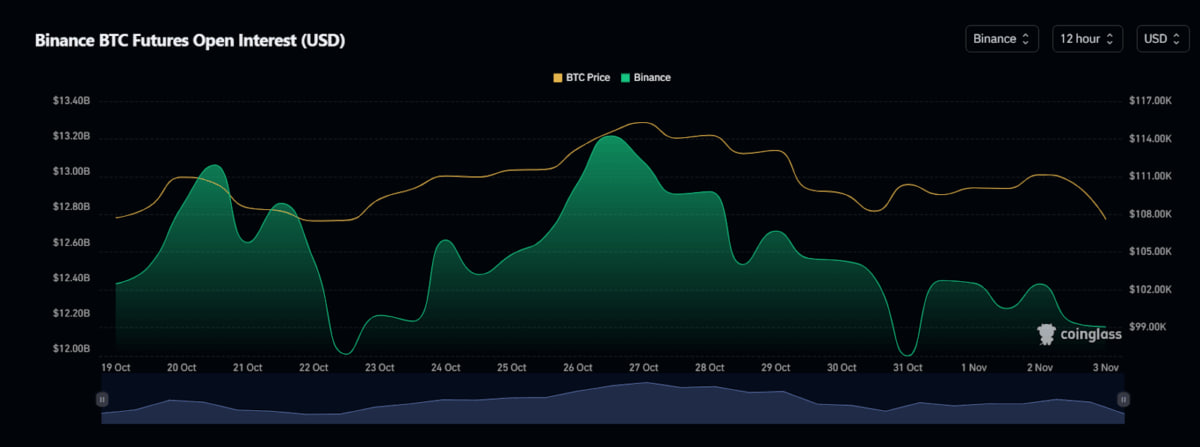Click the $99.00K right axis label
The image size is (1200, 447).
[1146, 327]
